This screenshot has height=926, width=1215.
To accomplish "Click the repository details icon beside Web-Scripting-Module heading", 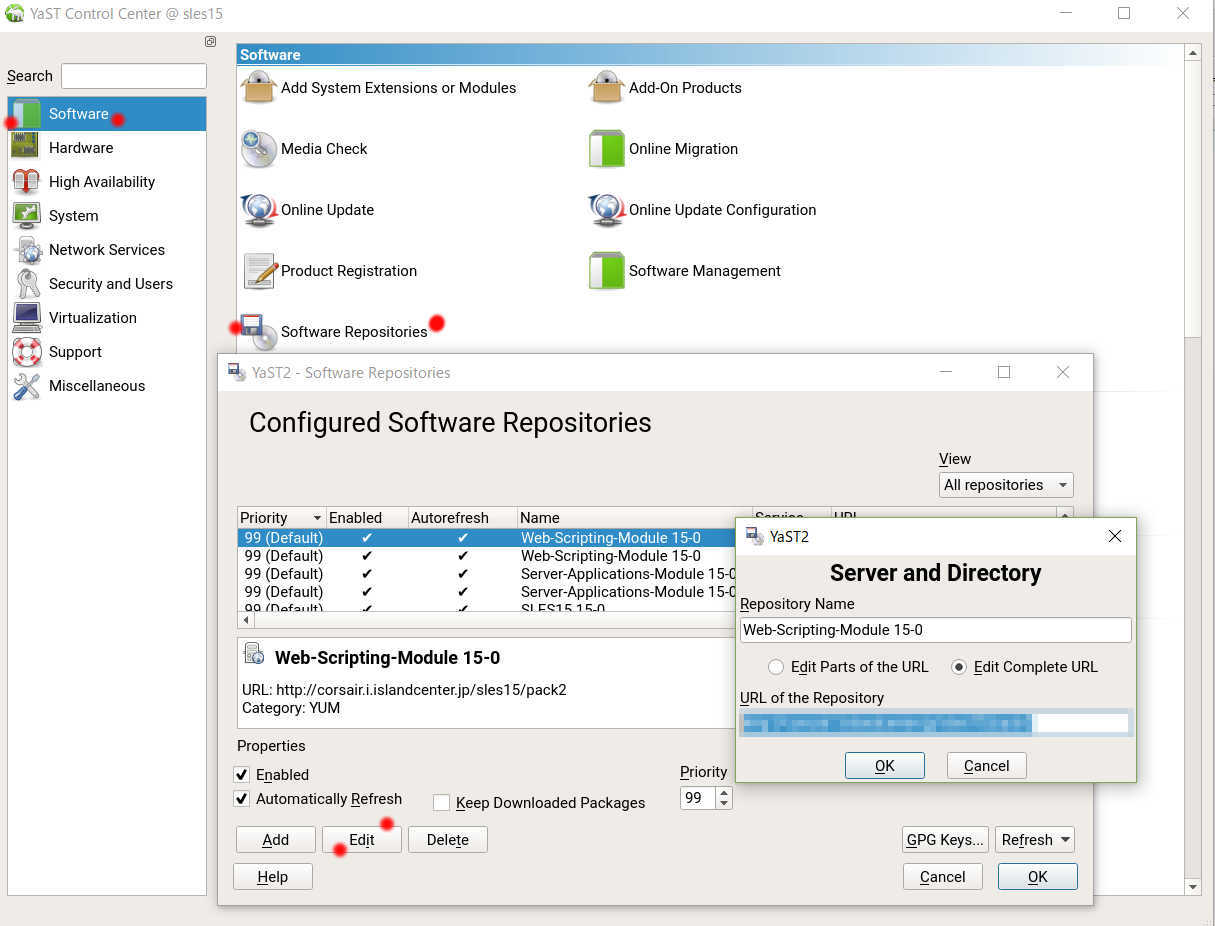I will pyautogui.click(x=254, y=655).
